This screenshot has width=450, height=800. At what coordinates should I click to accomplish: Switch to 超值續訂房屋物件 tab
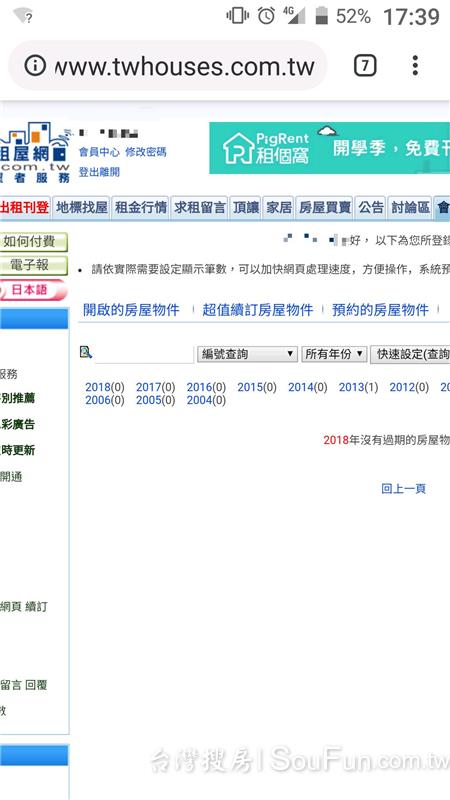(257, 310)
